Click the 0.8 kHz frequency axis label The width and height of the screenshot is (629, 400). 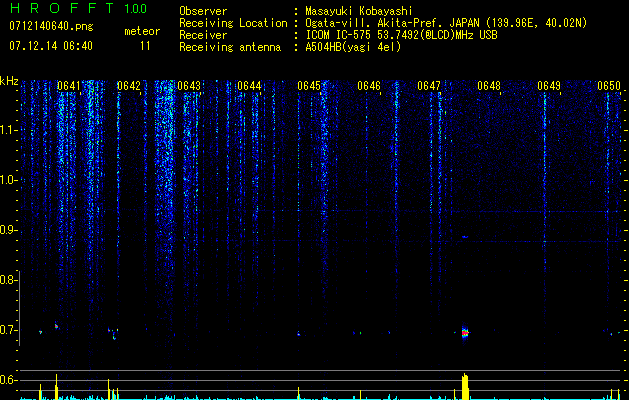coord(8,280)
